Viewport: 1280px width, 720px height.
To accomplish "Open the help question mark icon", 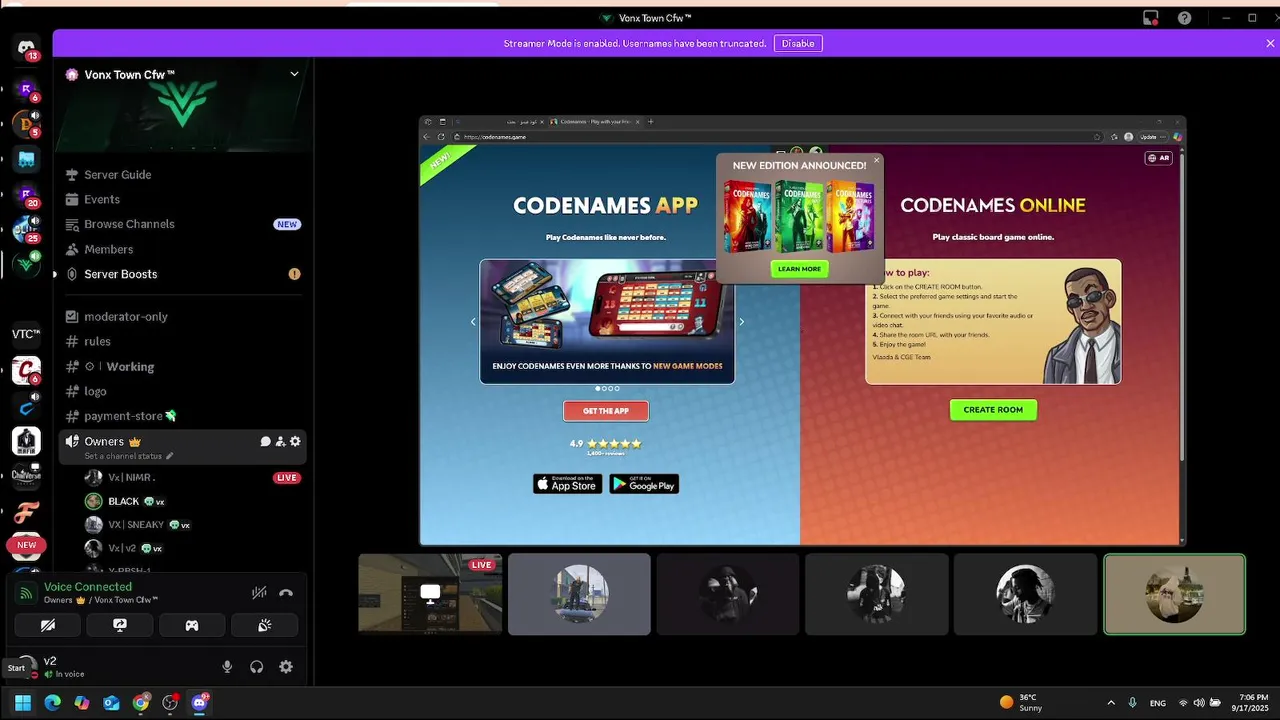I will pos(1185,18).
